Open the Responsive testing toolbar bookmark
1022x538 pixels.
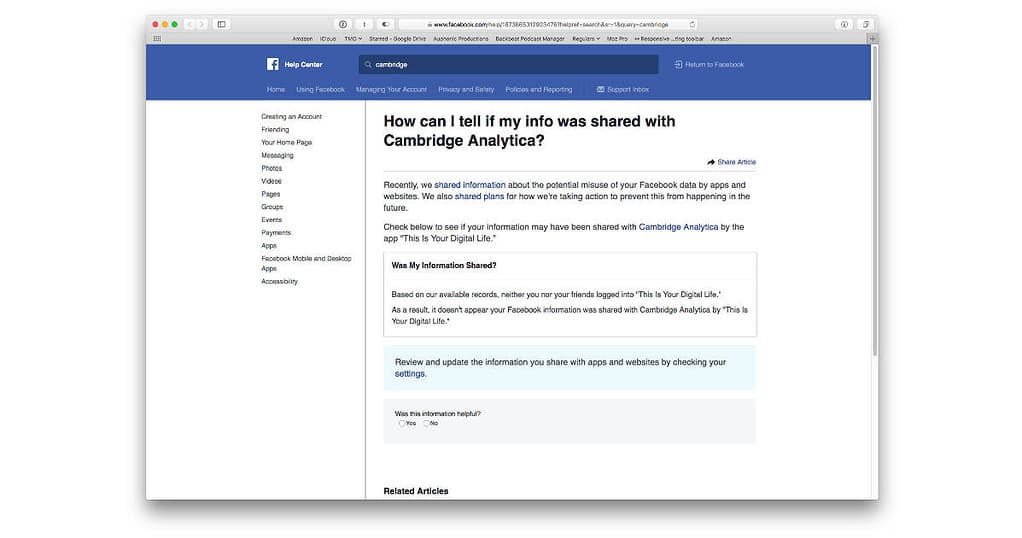(669, 38)
